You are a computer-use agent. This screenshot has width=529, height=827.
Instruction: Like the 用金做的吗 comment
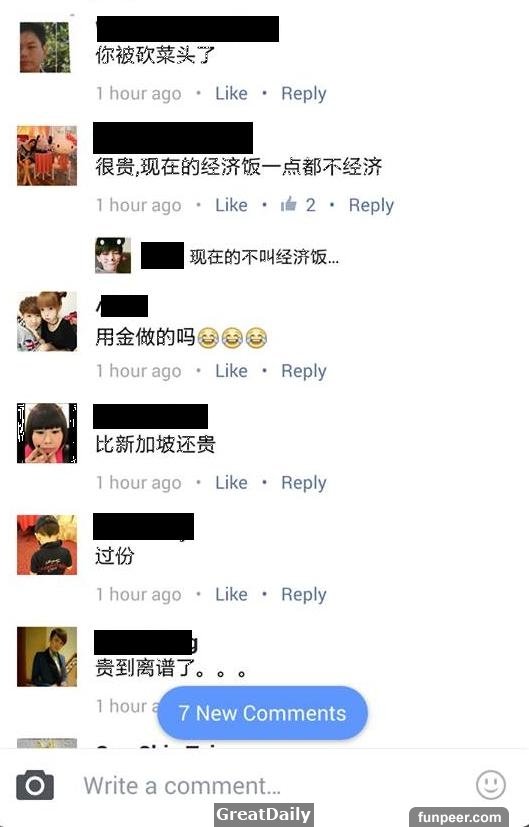[231, 371]
